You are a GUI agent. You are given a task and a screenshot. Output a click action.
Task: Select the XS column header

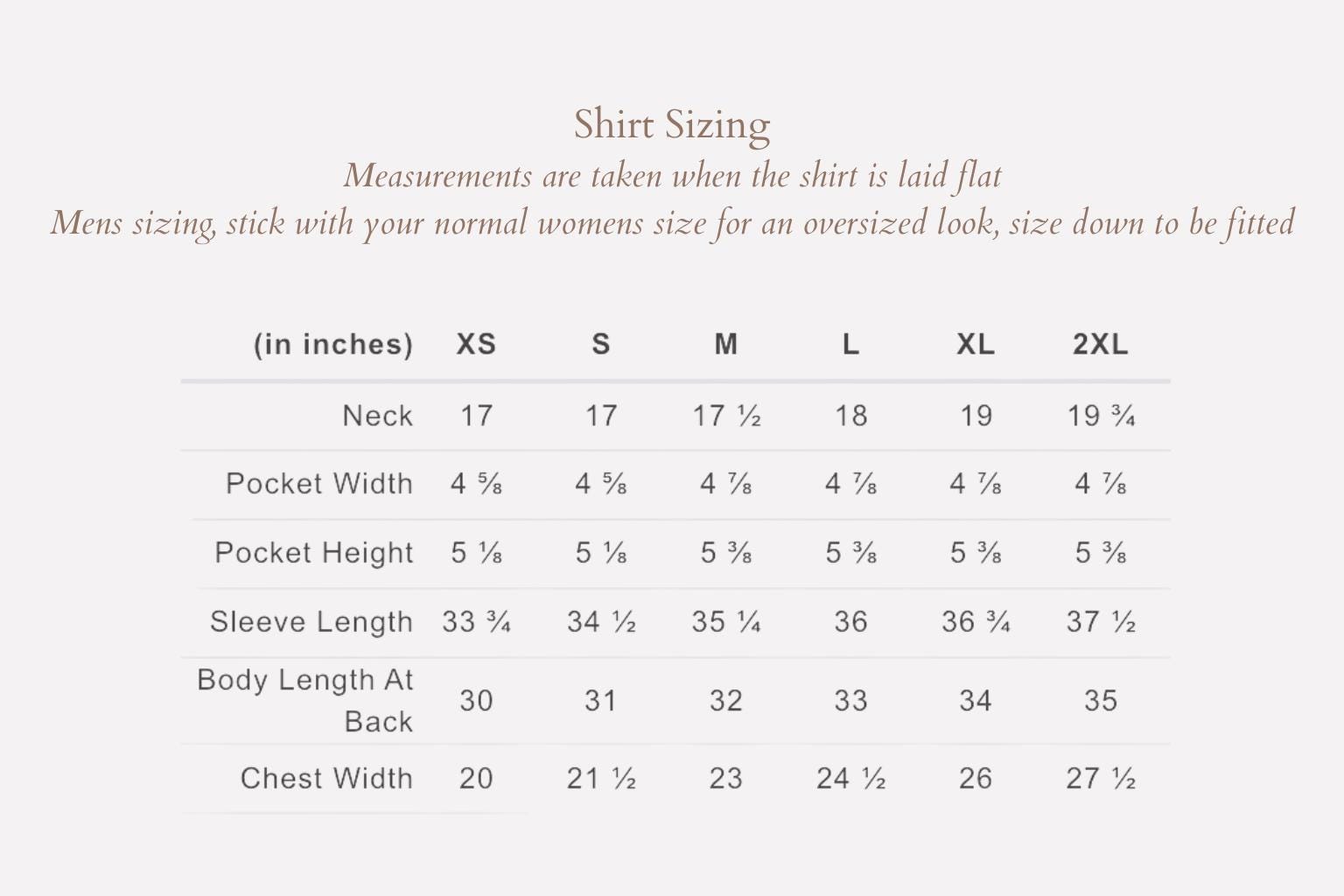click(476, 344)
